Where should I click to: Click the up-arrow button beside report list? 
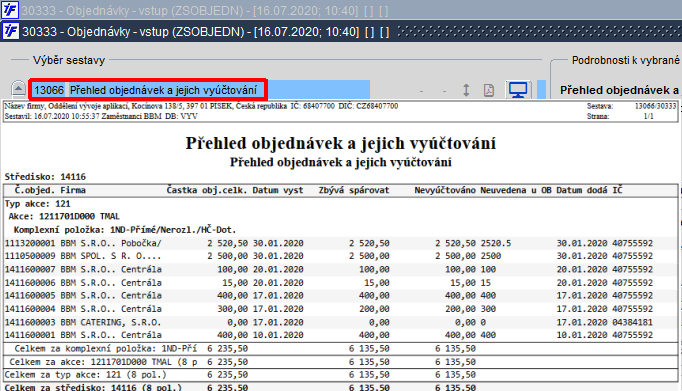click(x=18, y=89)
